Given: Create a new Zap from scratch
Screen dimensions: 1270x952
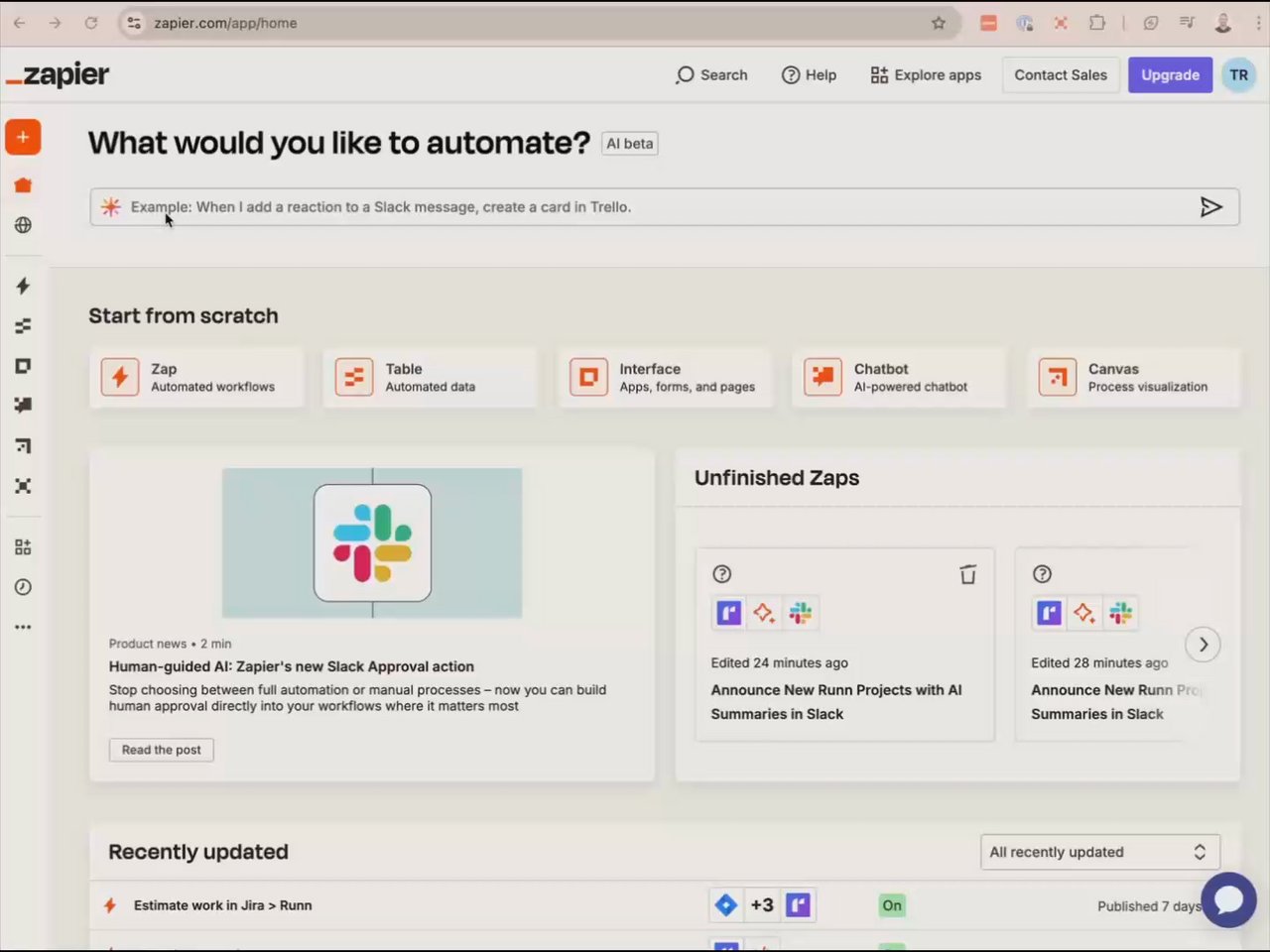Looking at the screenshot, I should 196,378.
